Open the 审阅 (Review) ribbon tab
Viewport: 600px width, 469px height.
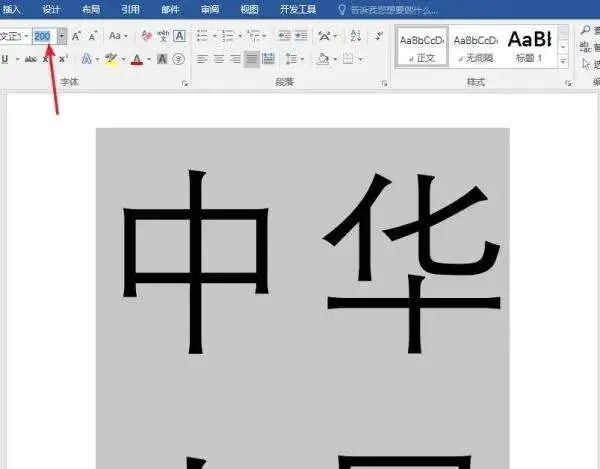tap(210, 9)
